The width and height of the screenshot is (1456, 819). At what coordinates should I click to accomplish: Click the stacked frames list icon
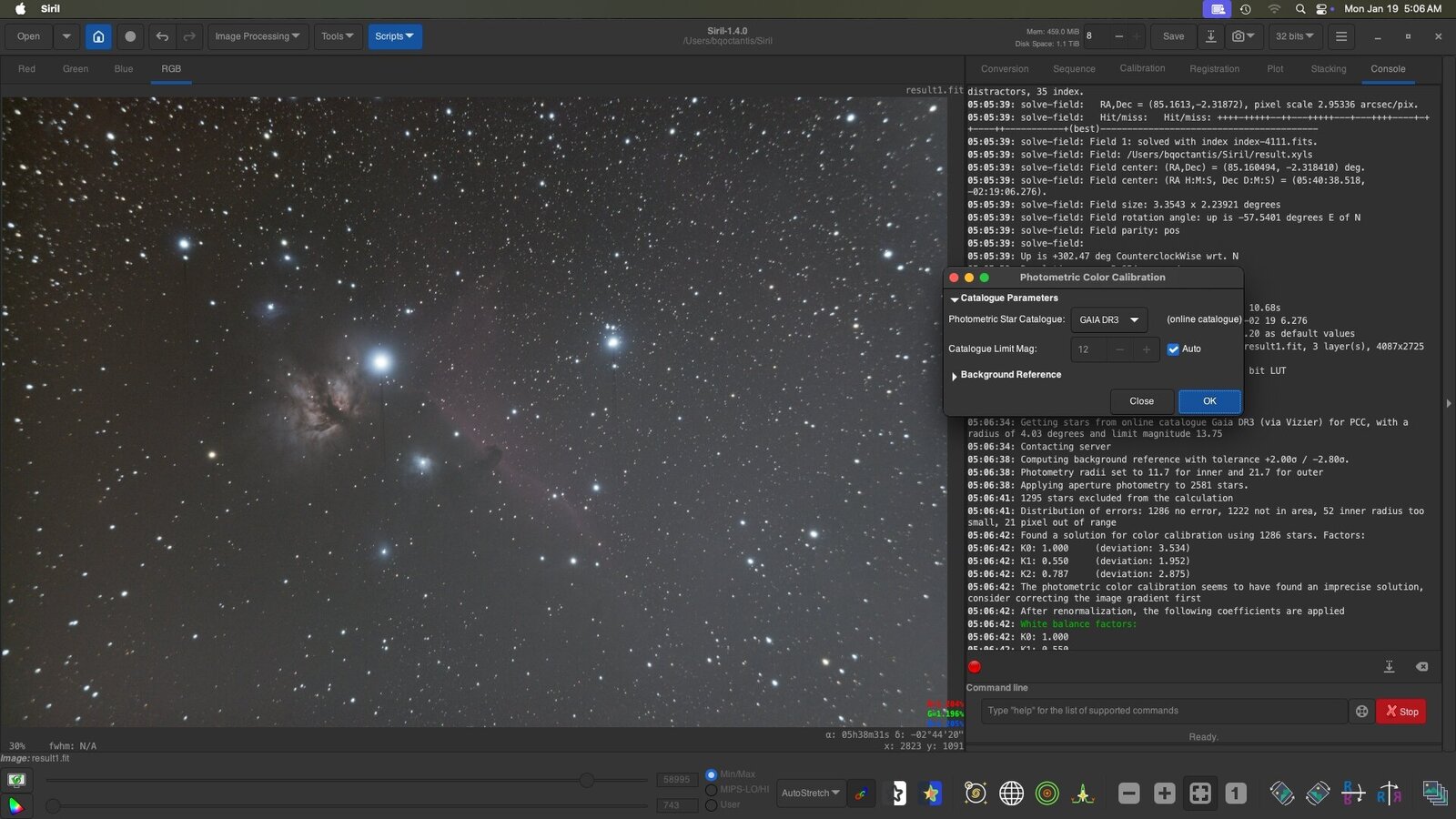[1435, 794]
